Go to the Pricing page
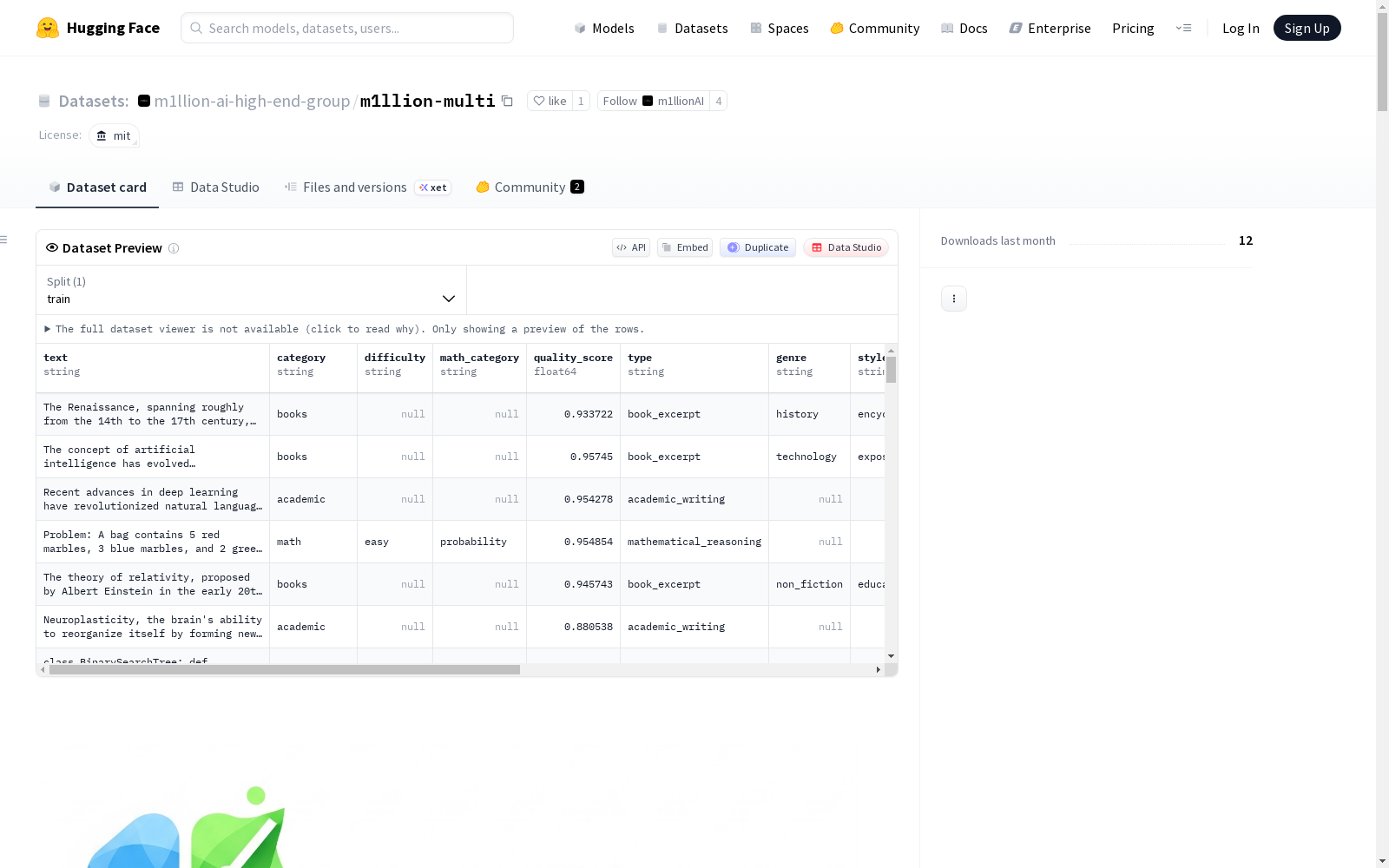1389x868 pixels. pyautogui.click(x=1133, y=29)
